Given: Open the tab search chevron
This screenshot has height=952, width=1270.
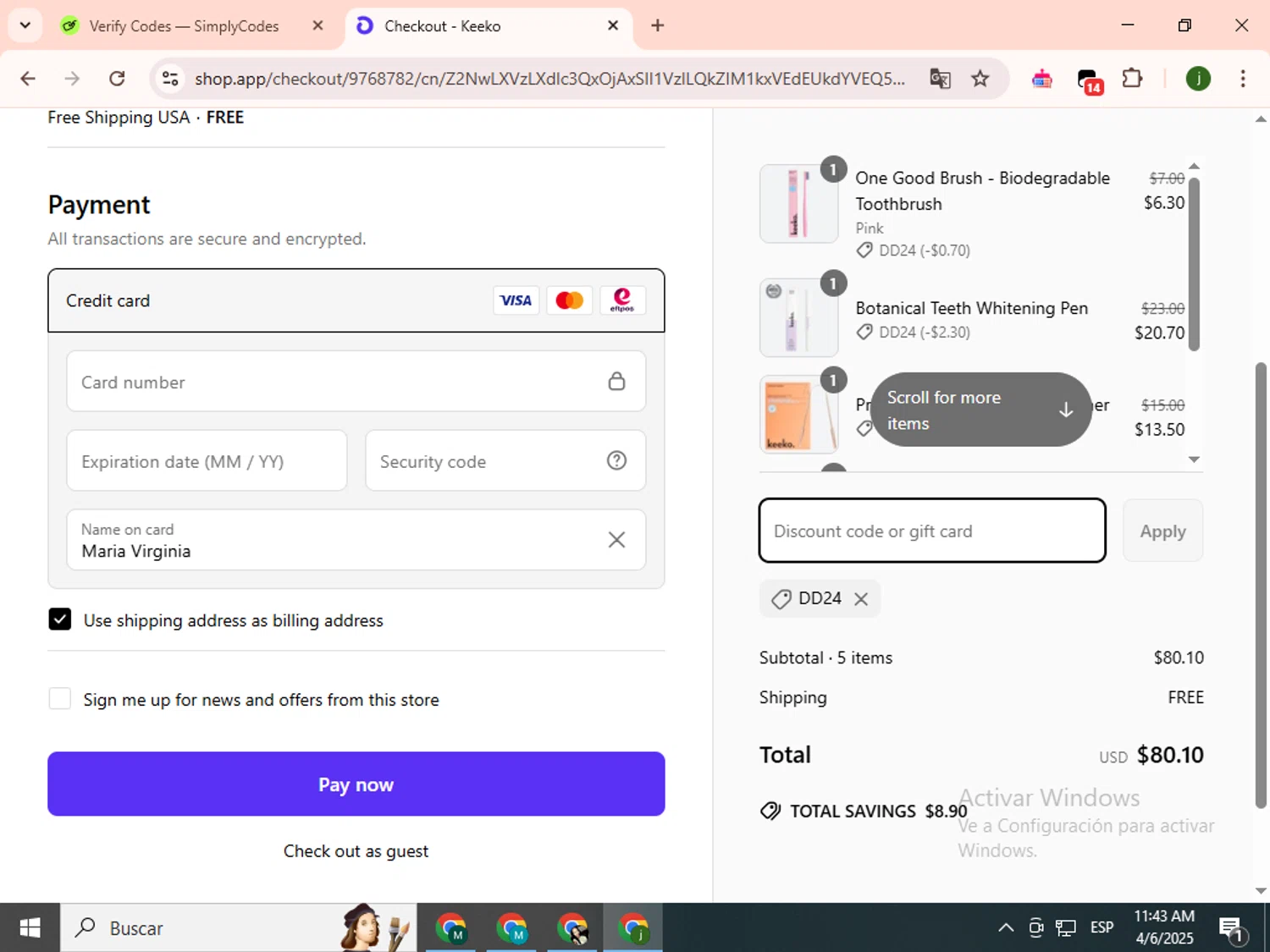Looking at the screenshot, I should pos(25,25).
